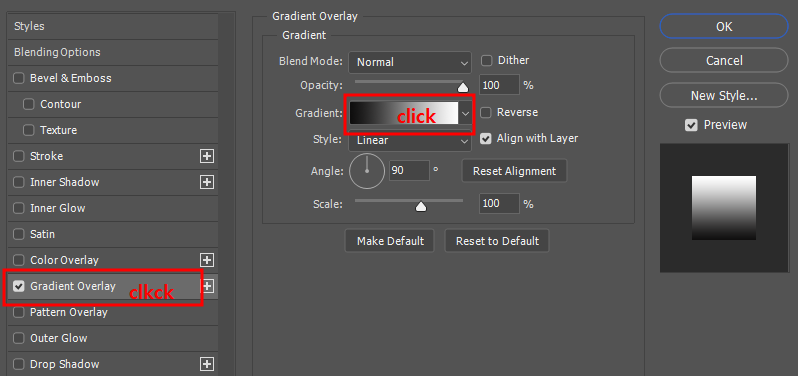
Task: Enable the Contour checkbox
Action: 29,104
